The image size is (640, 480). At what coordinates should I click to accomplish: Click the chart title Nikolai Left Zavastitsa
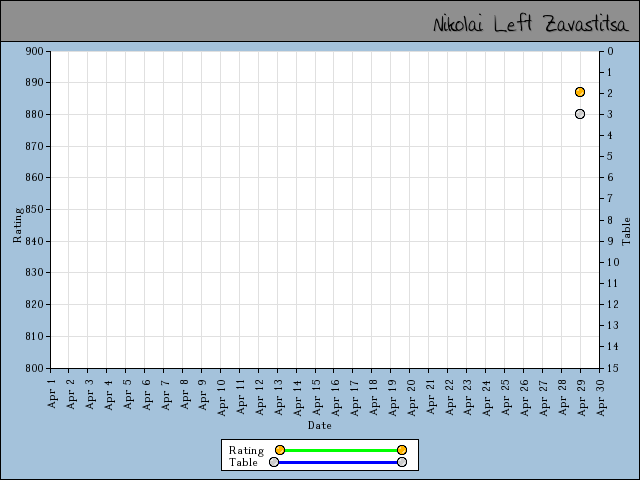[x=530, y=24]
